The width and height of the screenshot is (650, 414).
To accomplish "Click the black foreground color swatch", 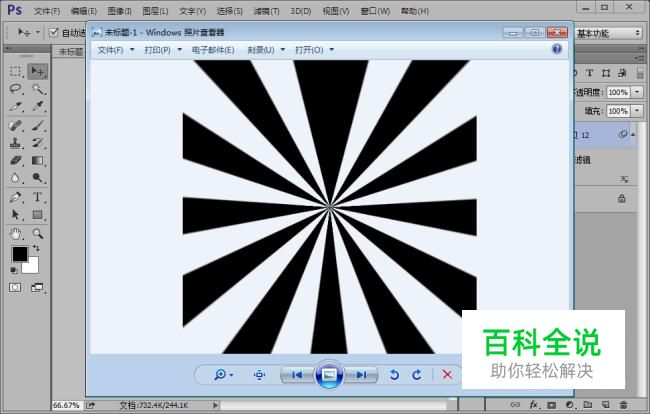I will point(19,254).
